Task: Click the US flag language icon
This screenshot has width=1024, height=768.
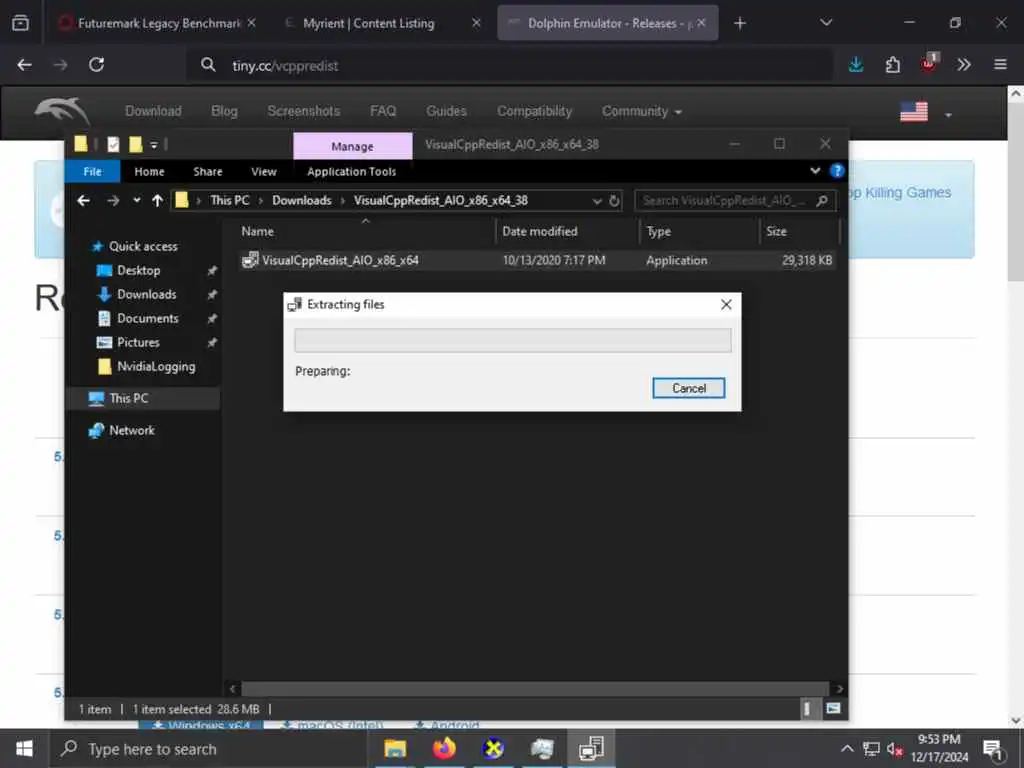Action: tap(914, 112)
